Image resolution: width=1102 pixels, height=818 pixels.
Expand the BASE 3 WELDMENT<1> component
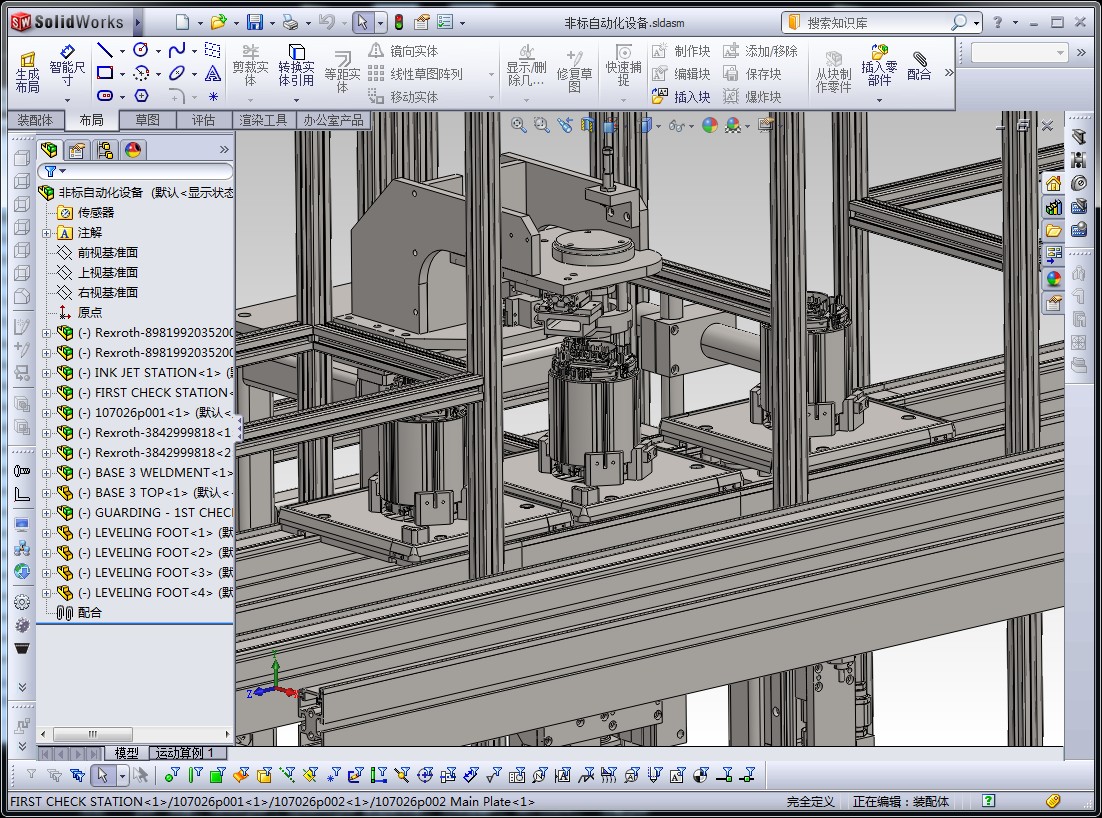point(46,473)
